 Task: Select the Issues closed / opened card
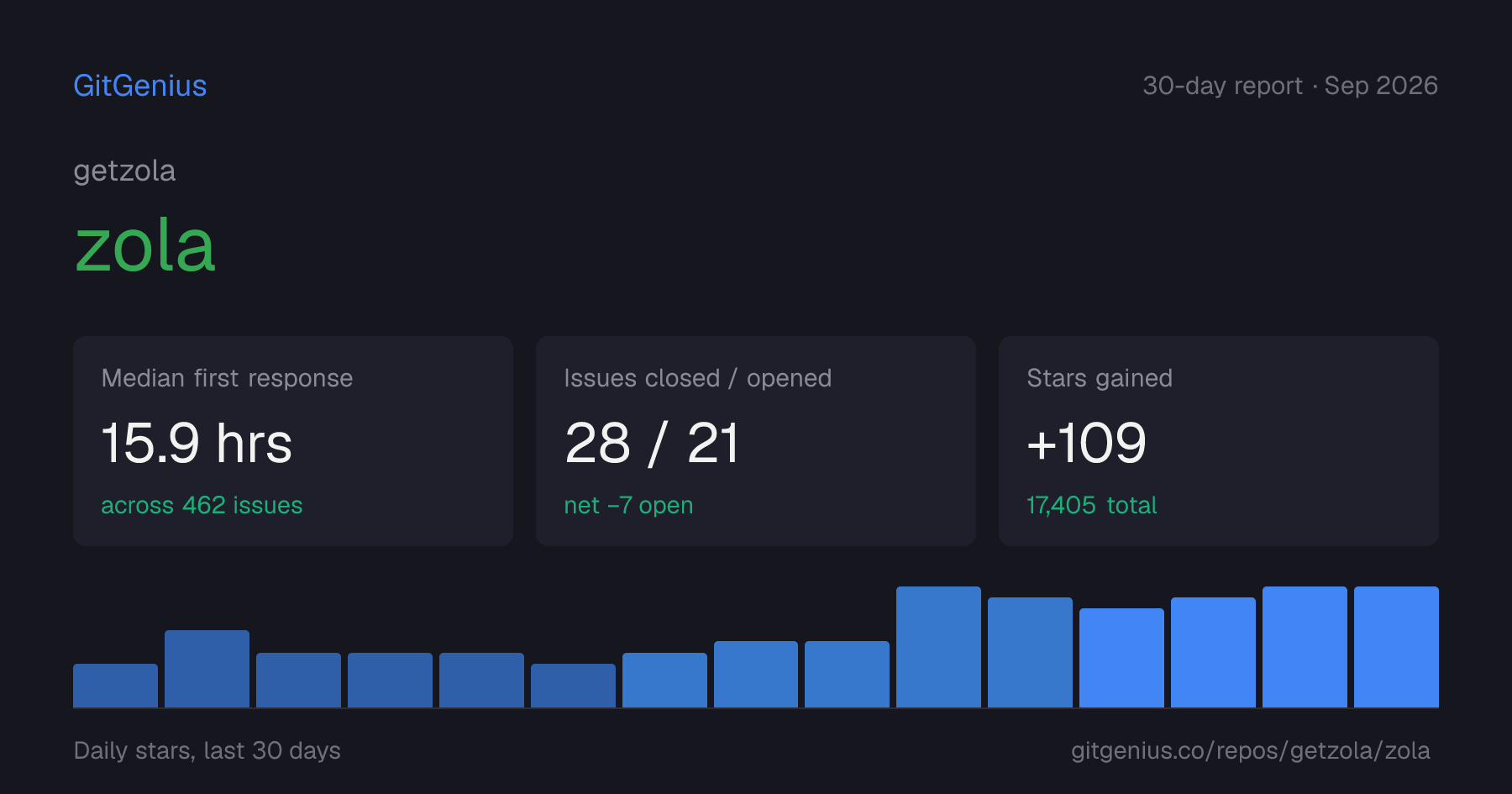pyautogui.click(x=756, y=441)
